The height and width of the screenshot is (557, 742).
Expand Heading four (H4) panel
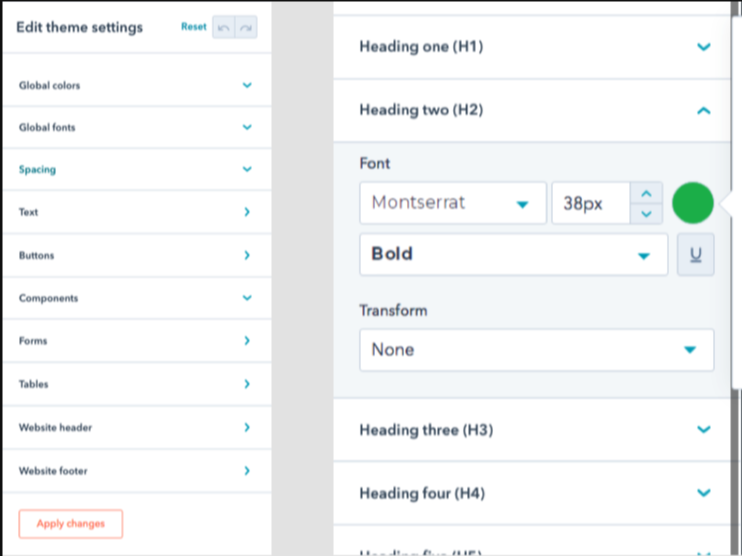tap(532, 493)
